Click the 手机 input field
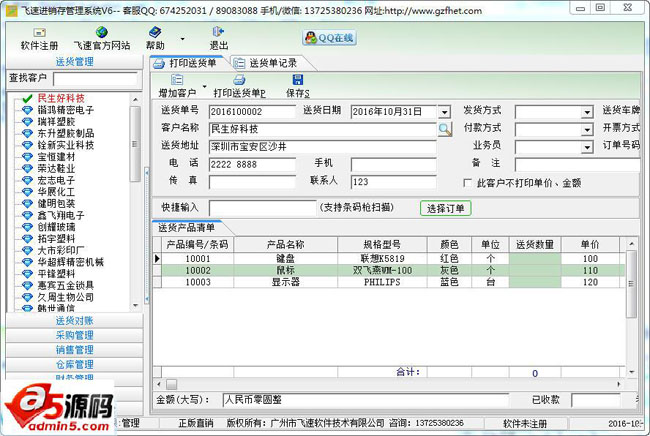Viewport: 650px width, 436px height. 393,165
